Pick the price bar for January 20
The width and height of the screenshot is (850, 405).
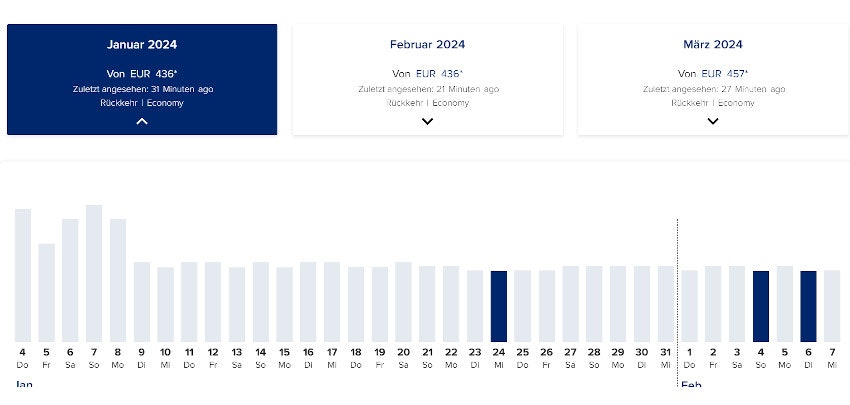[x=403, y=302]
